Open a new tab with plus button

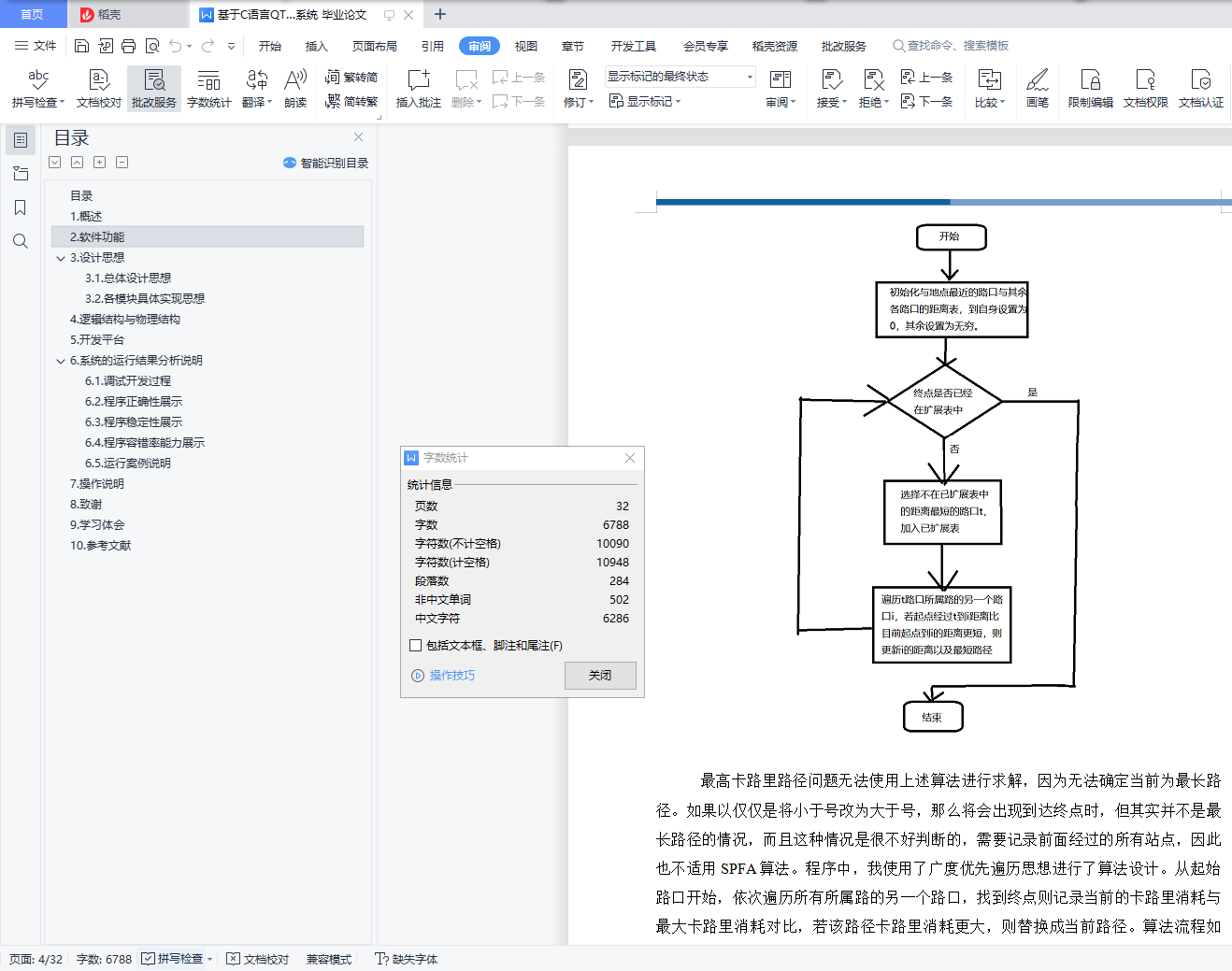(x=440, y=14)
